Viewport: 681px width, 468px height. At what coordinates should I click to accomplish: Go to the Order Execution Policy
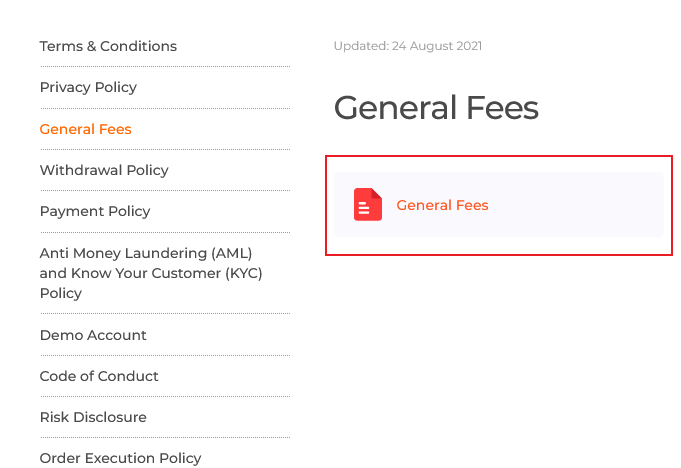click(120, 458)
